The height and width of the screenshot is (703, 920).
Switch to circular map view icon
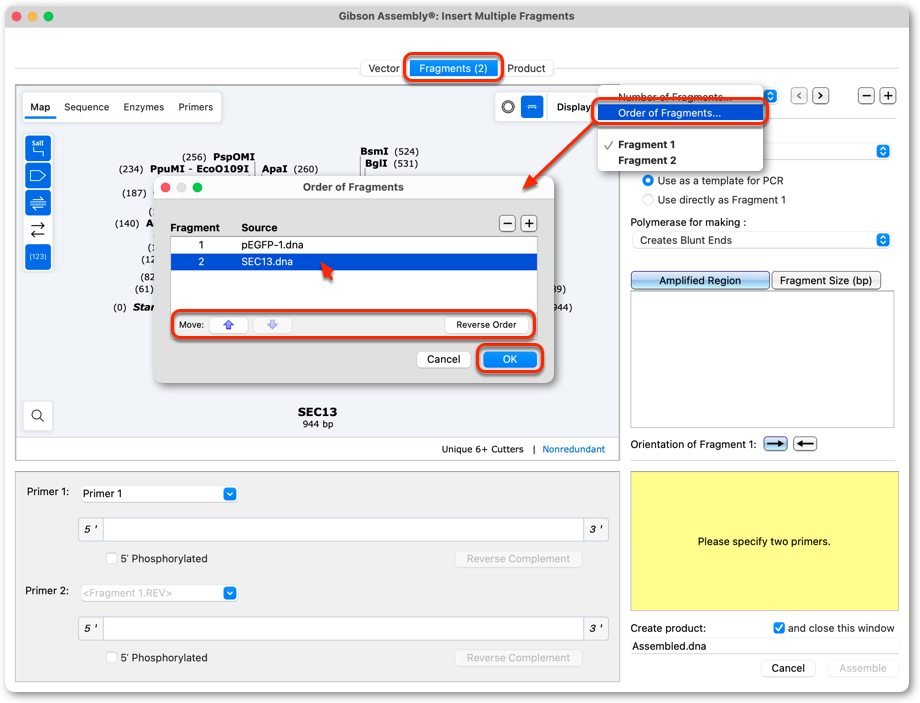coord(508,107)
